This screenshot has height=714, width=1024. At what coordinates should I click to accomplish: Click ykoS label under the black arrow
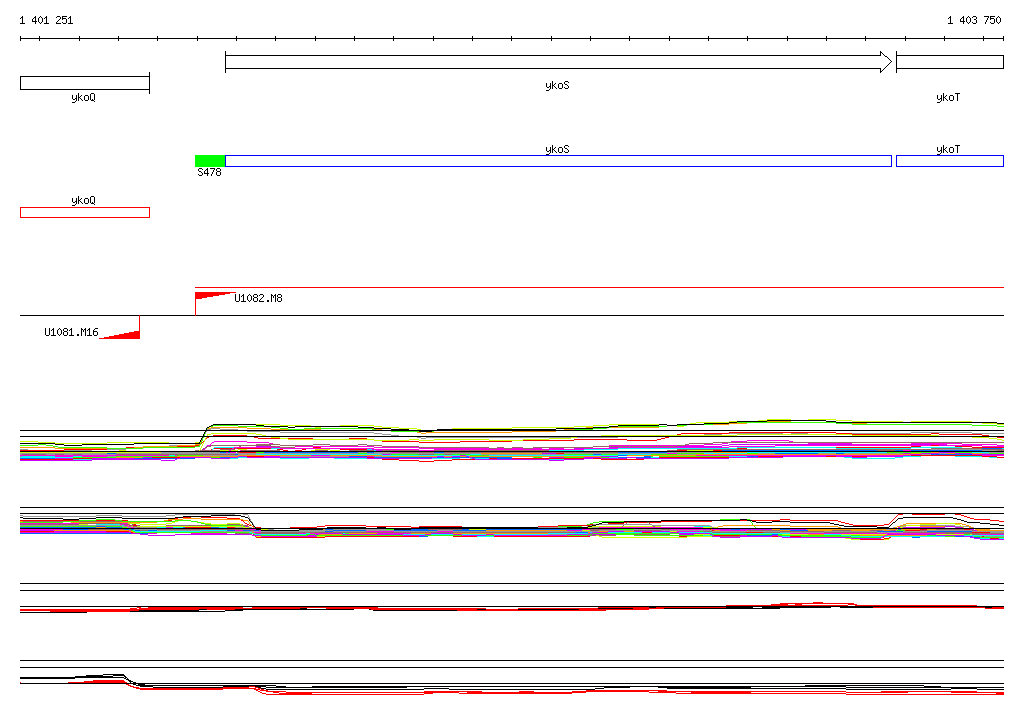tap(557, 85)
